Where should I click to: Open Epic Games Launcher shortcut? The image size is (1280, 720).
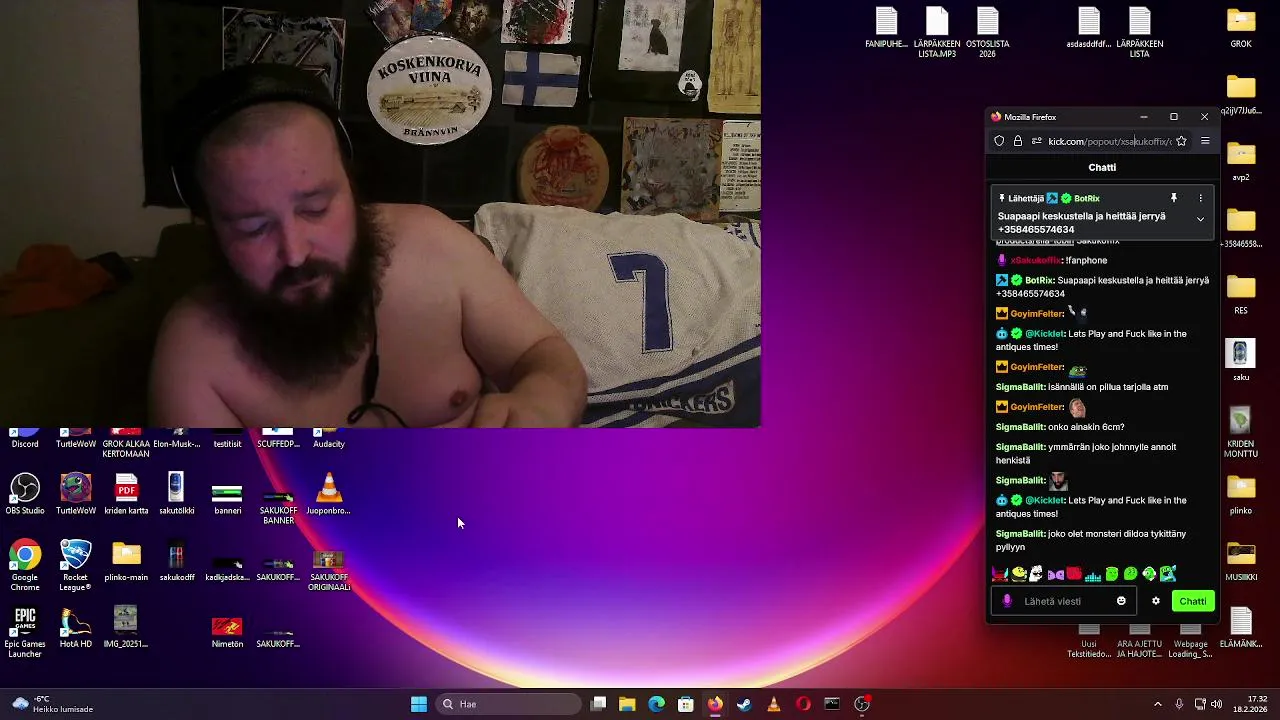(25, 632)
